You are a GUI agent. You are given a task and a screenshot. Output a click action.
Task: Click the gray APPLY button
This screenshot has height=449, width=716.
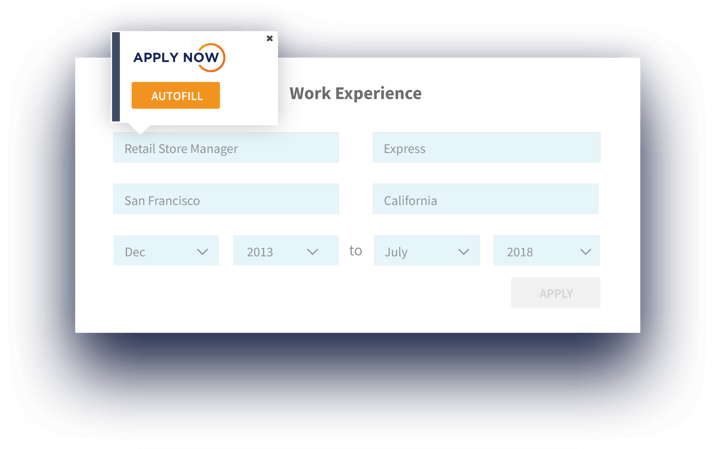tap(556, 293)
